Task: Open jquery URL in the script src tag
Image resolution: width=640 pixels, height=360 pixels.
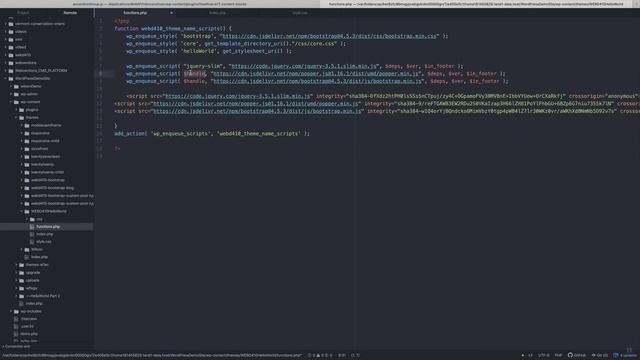Action: point(238,96)
